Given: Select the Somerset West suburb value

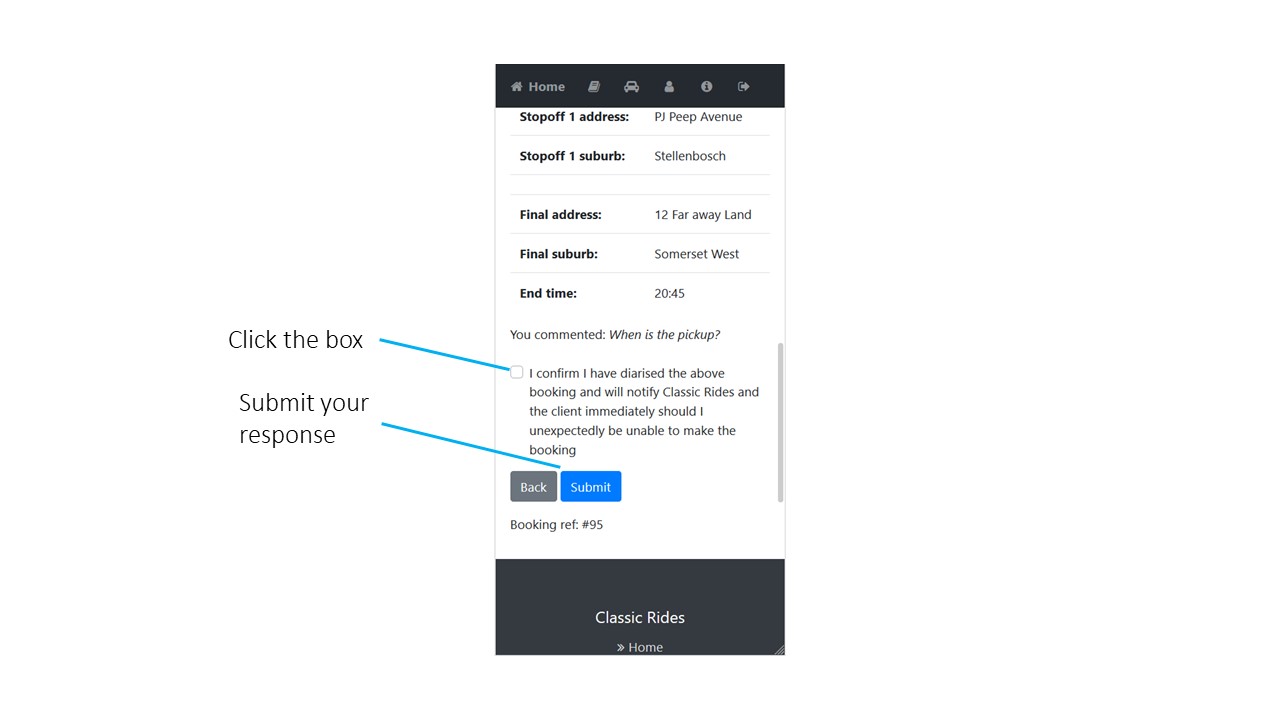Looking at the screenshot, I should 697,254.
